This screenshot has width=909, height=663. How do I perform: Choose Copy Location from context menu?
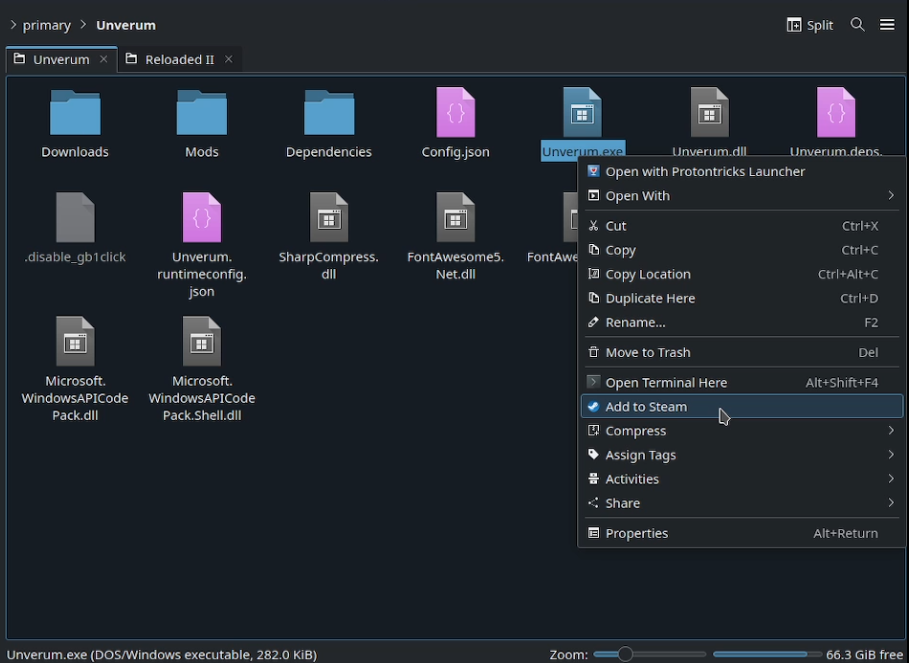pos(742,274)
